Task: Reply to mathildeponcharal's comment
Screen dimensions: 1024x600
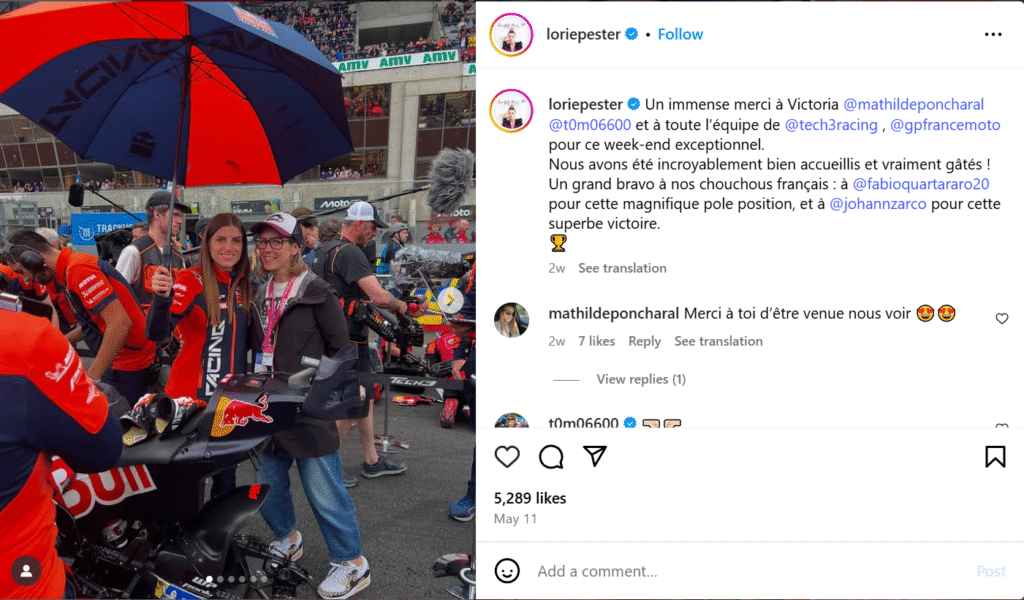Action: click(645, 341)
